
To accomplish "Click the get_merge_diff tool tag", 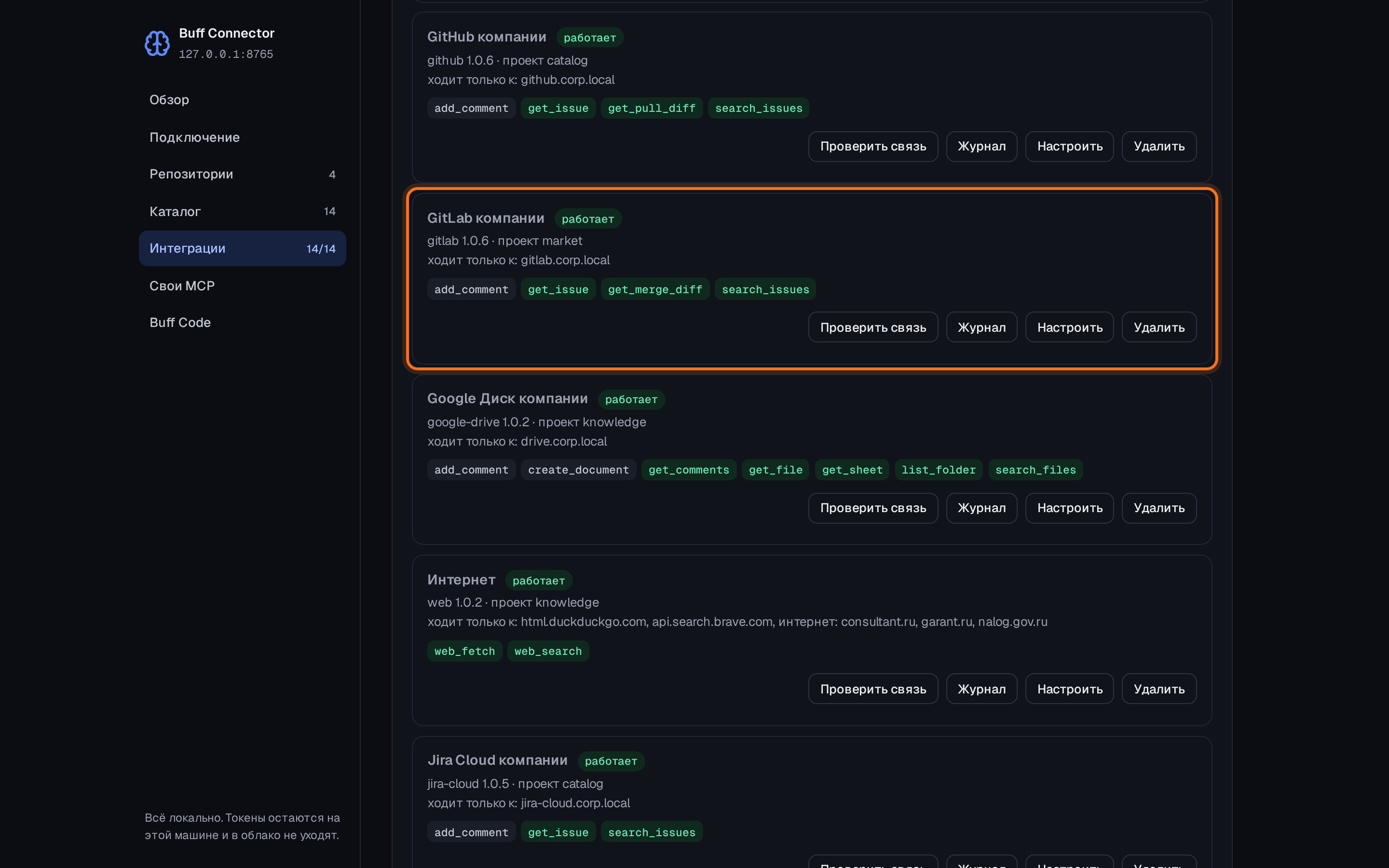I will (655, 289).
